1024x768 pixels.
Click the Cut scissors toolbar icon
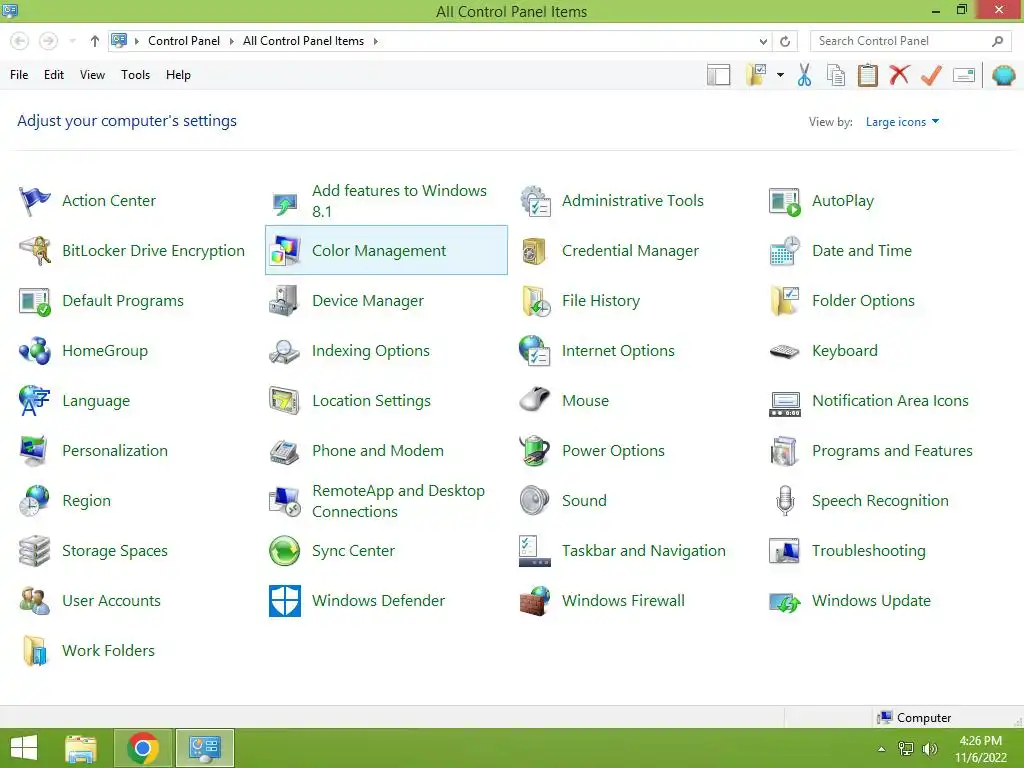point(805,75)
